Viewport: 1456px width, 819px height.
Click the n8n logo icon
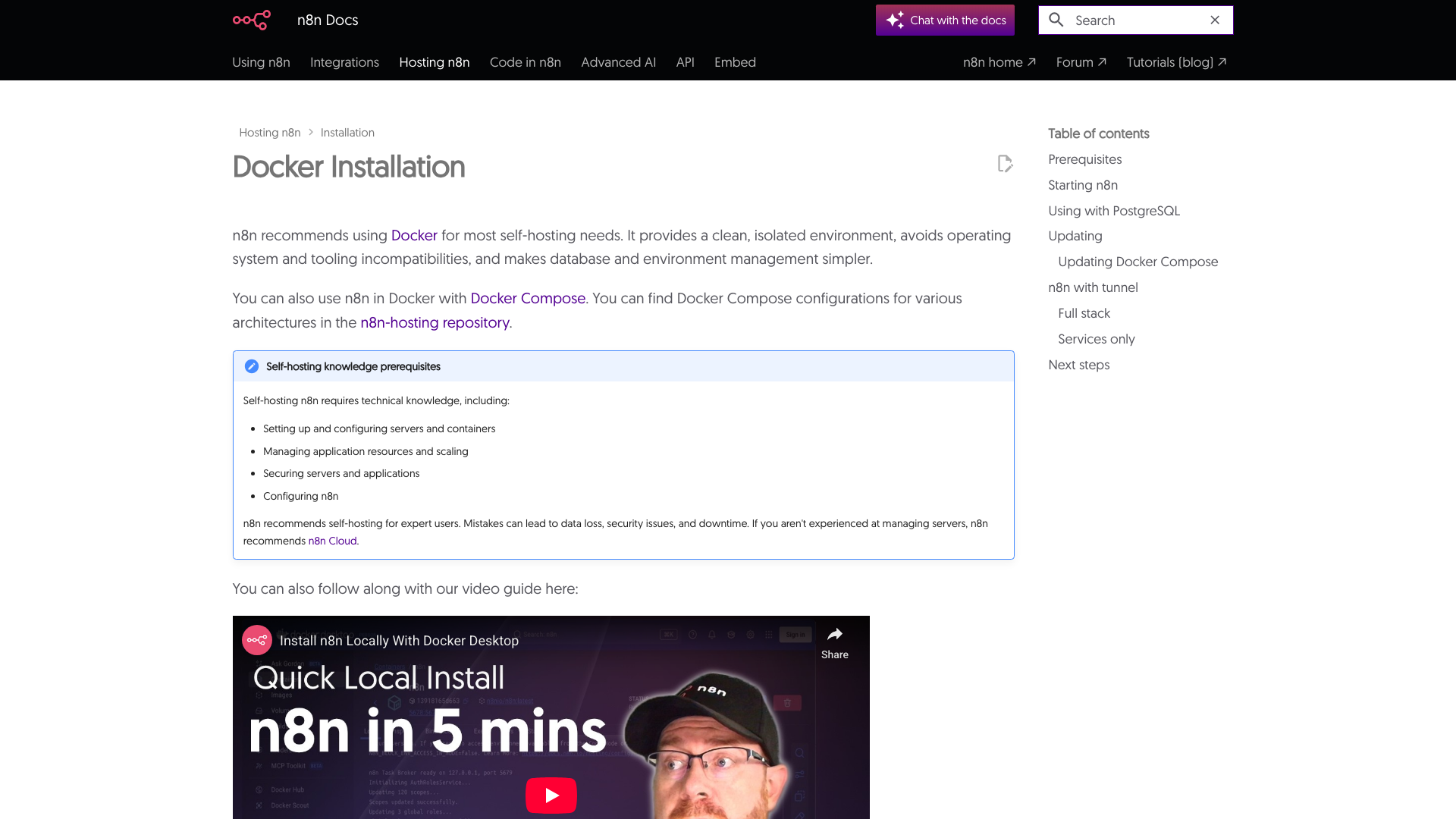pyautogui.click(x=252, y=20)
